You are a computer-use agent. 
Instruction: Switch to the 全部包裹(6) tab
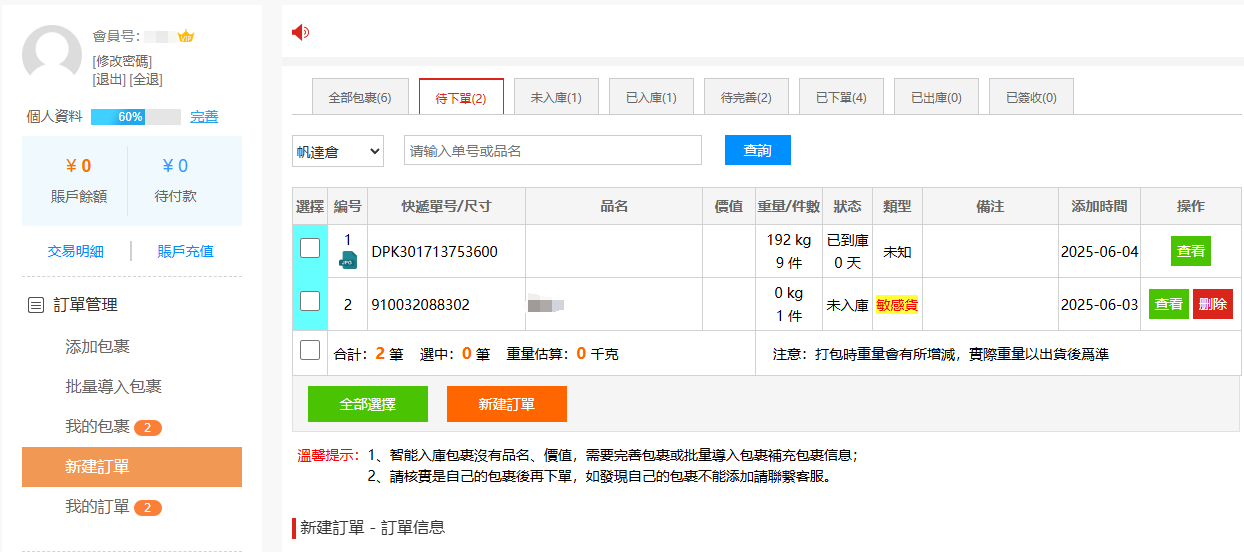pos(359,98)
